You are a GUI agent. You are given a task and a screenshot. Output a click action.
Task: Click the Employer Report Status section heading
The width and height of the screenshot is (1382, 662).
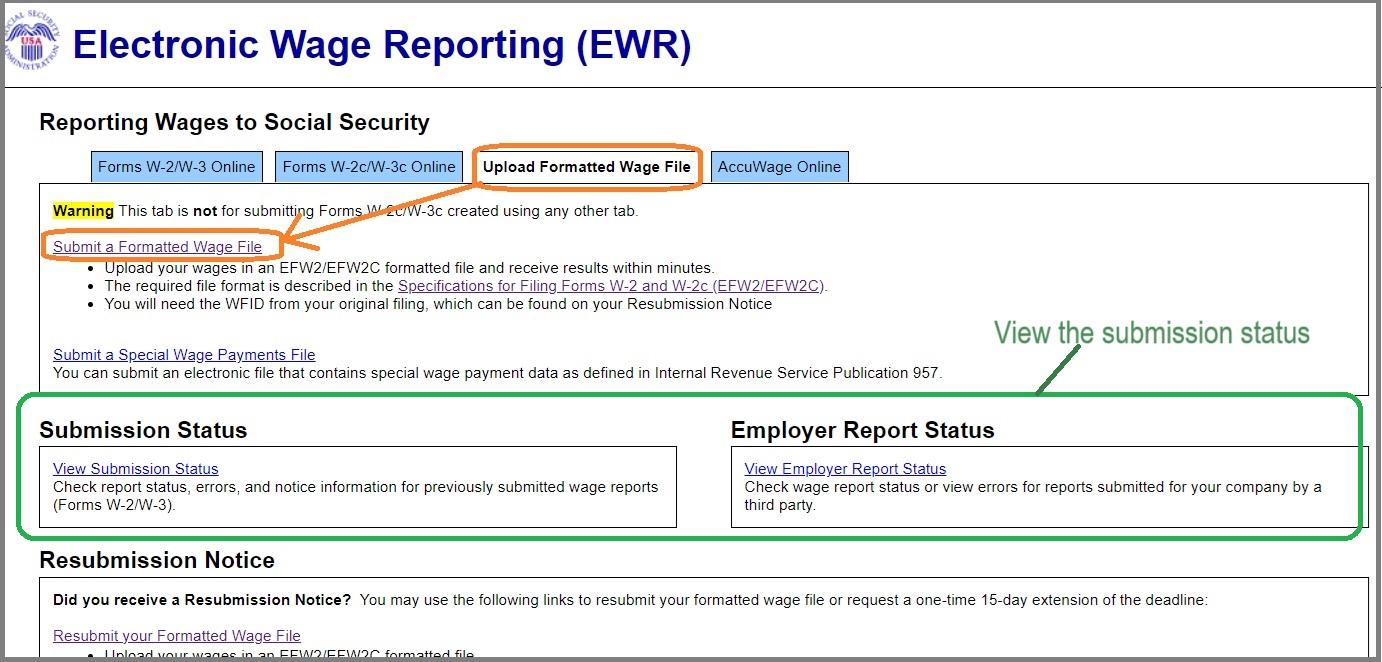pyautogui.click(x=862, y=431)
